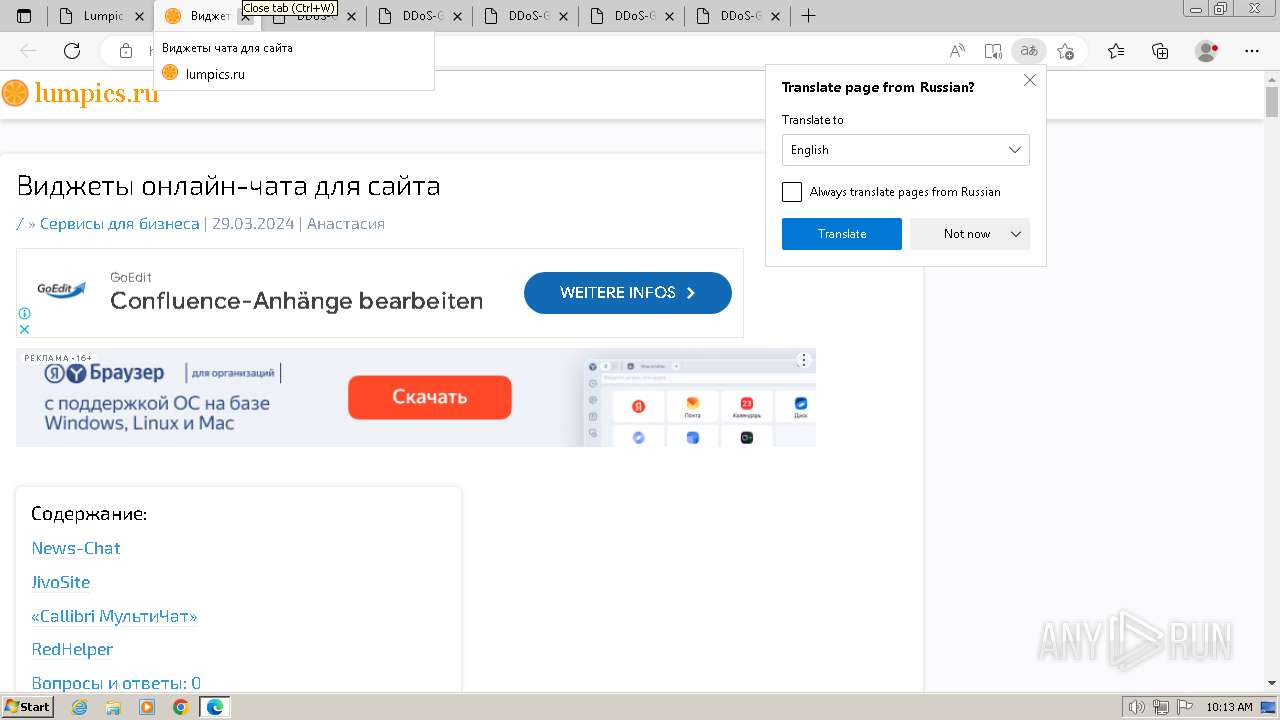Open Action Center flag icon
Image resolution: width=1280 pixels, height=720 pixels.
tap(1183, 707)
